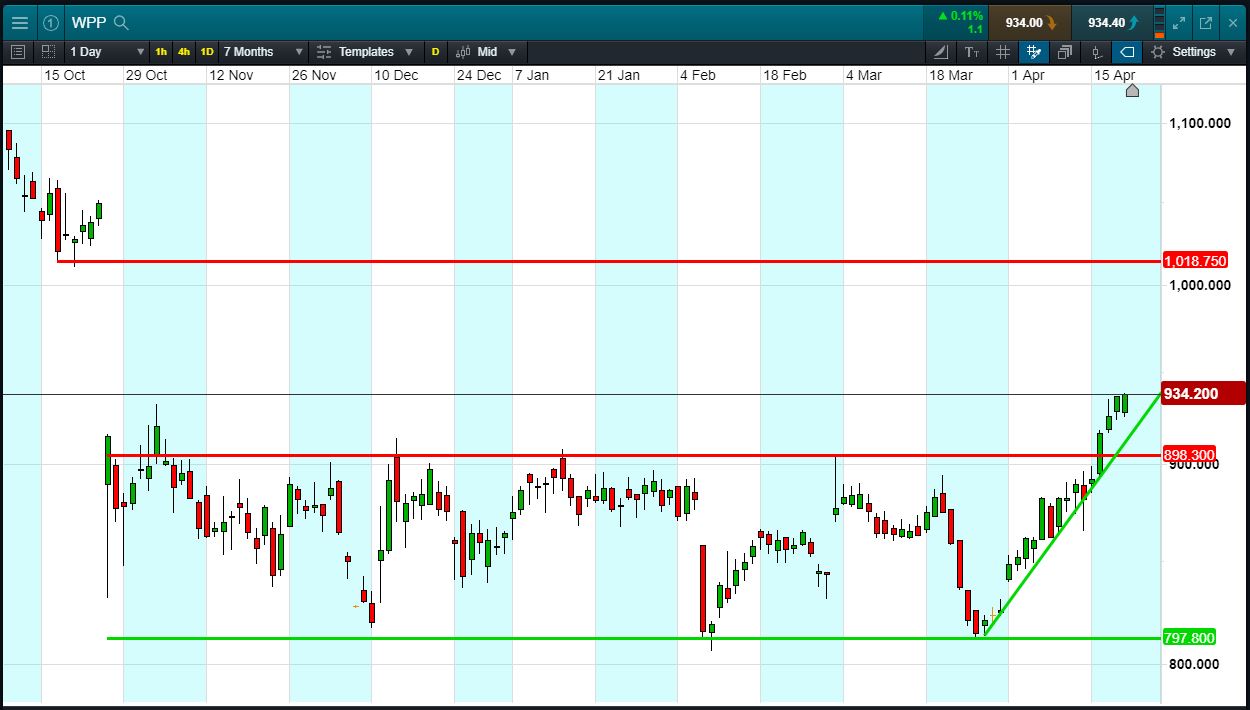Click the 29 Oct date label
The width and height of the screenshot is (1250, 710).
pyautogui.click(x=147, y=75)
